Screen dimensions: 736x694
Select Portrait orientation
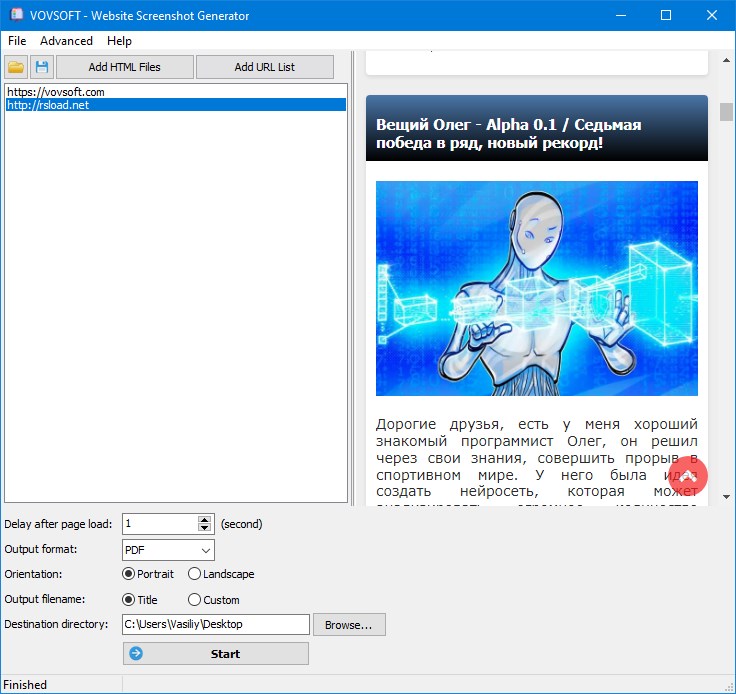pyautogui.click(x=148, y=574)
